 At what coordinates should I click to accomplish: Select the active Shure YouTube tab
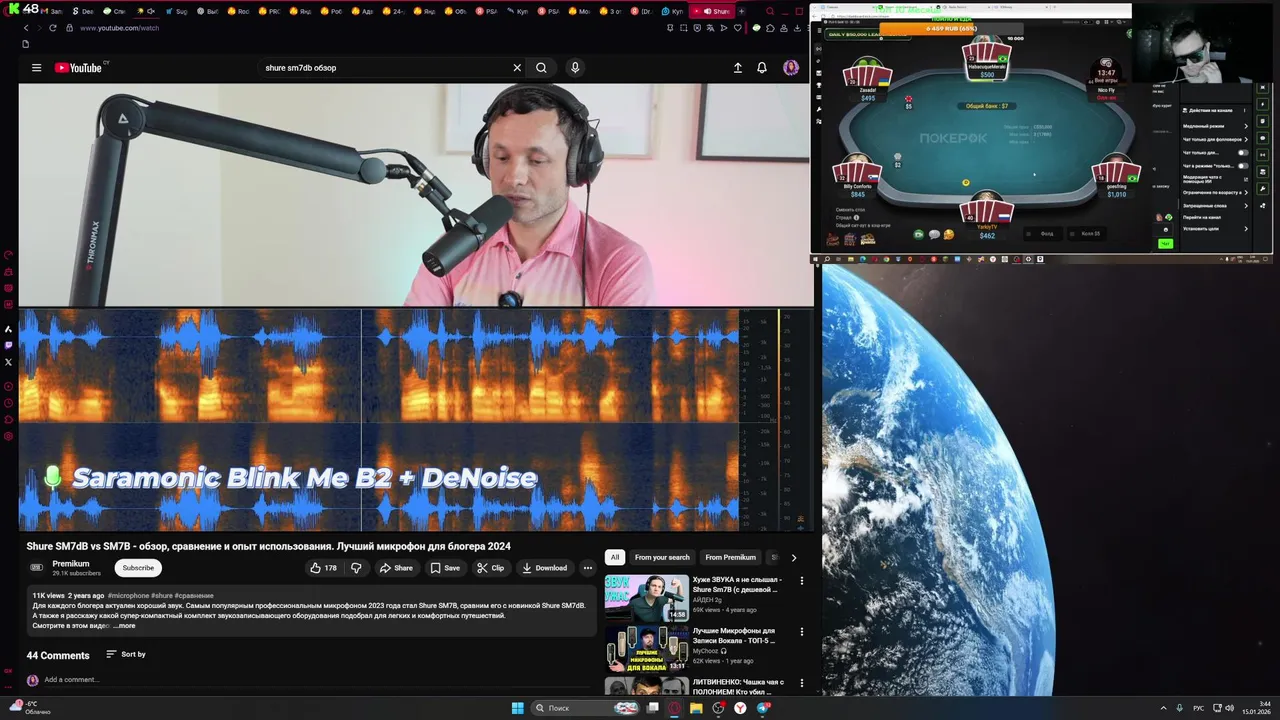[x=714, y=11]
